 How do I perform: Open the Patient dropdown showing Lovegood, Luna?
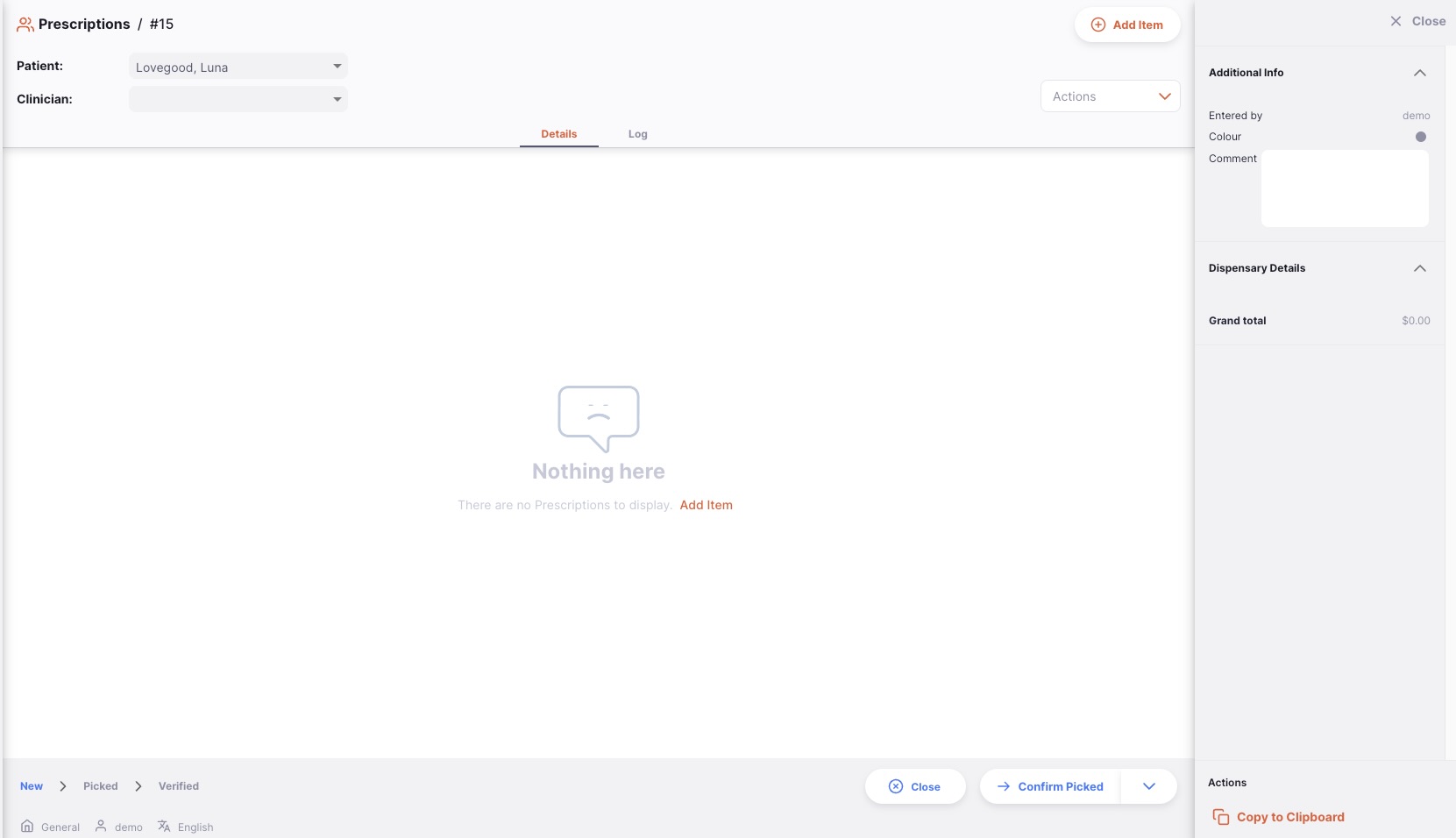pyautogui.click(x=238, y=67)
